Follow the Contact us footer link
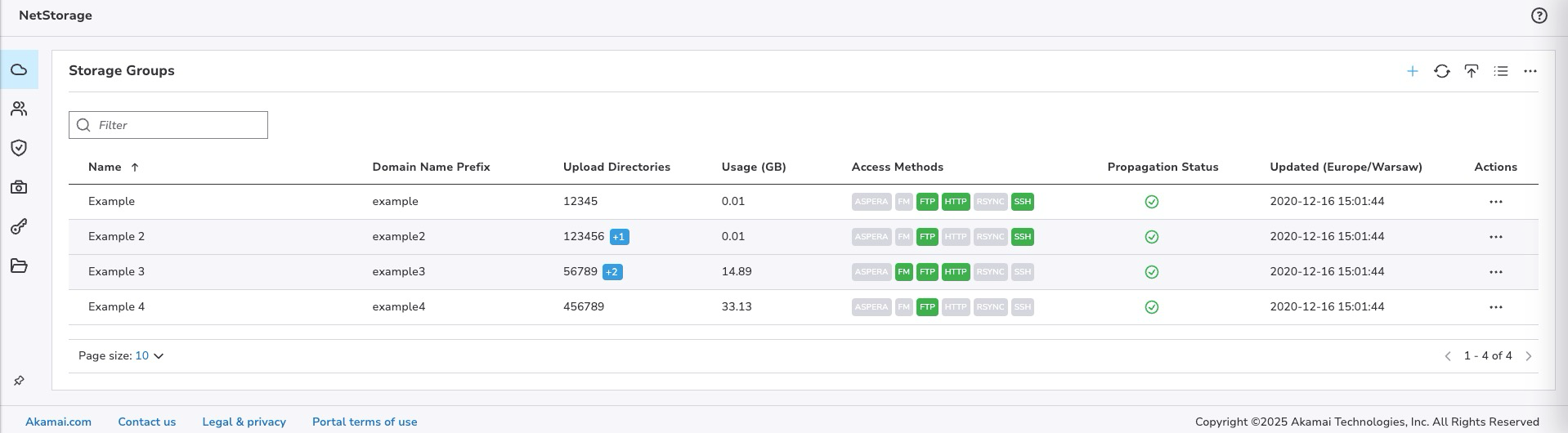Viewport: 1568px width, 433px height. pyautogui.click(x=146, y=422)
